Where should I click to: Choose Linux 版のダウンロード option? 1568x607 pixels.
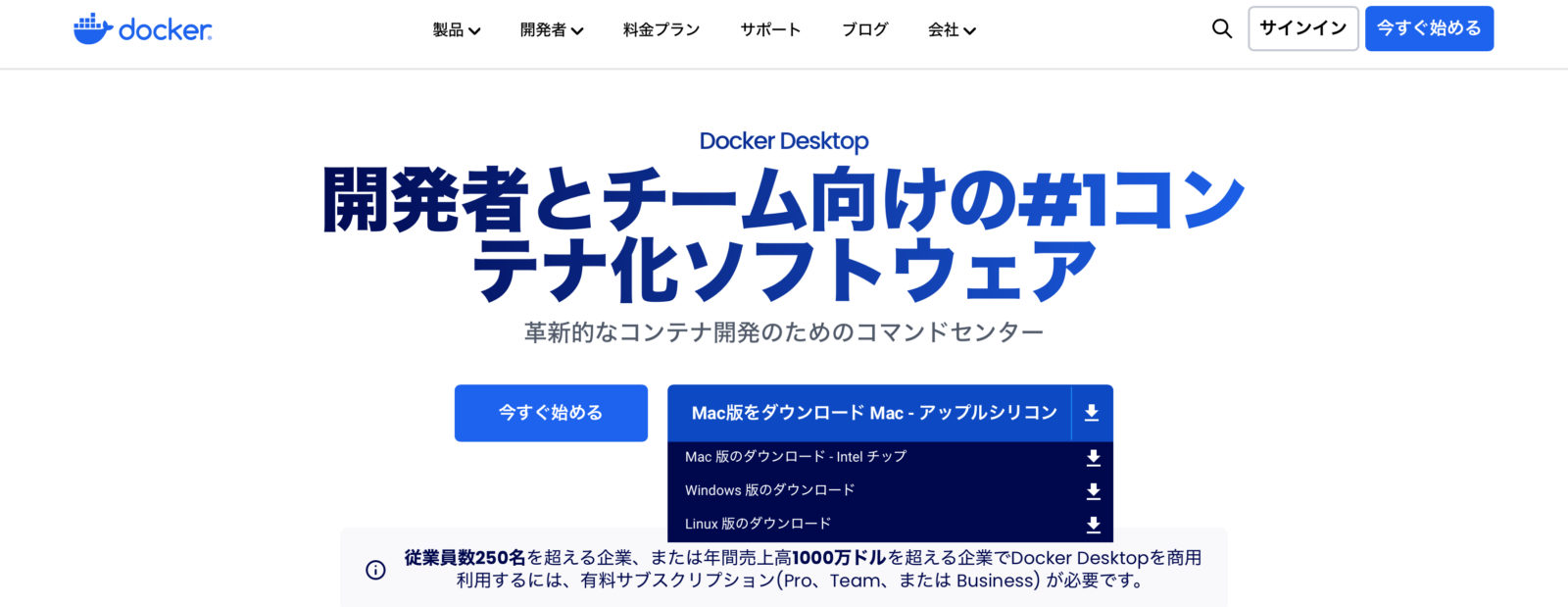(x=758, y=524)
